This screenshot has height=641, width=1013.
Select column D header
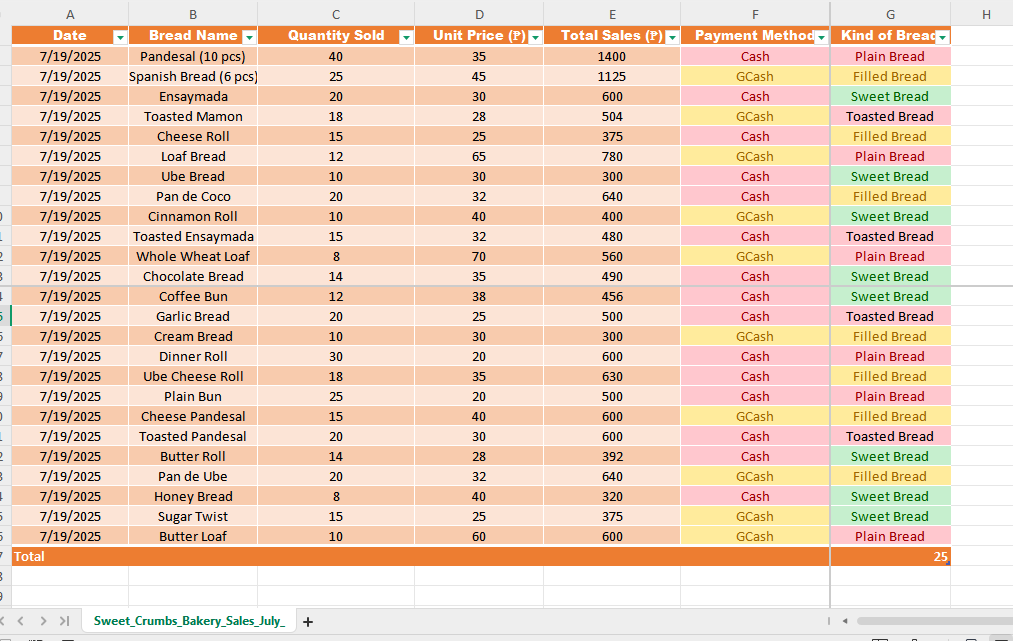pyautogui.click(x=479, y=14)
